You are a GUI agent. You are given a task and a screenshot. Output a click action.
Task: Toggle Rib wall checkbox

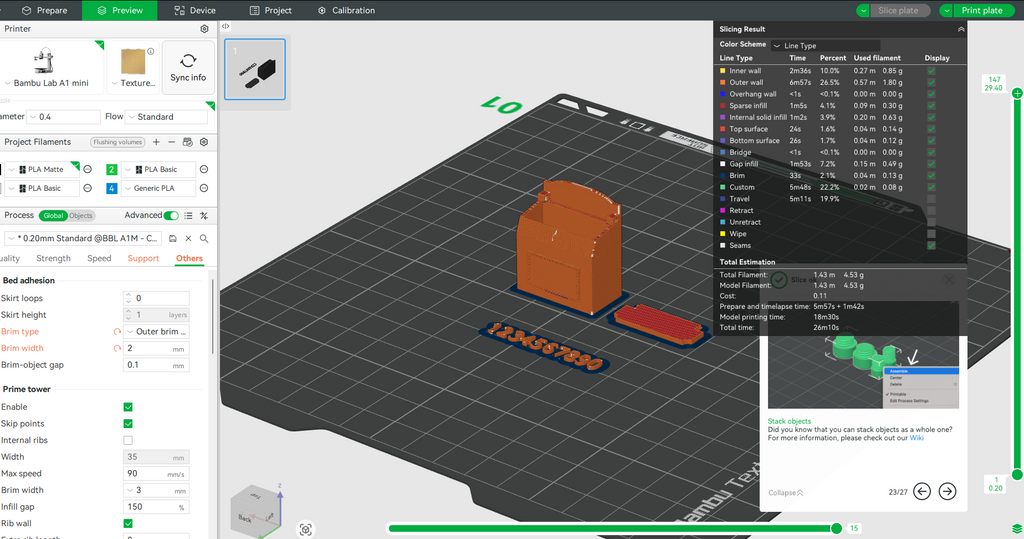tap(128, 523)
